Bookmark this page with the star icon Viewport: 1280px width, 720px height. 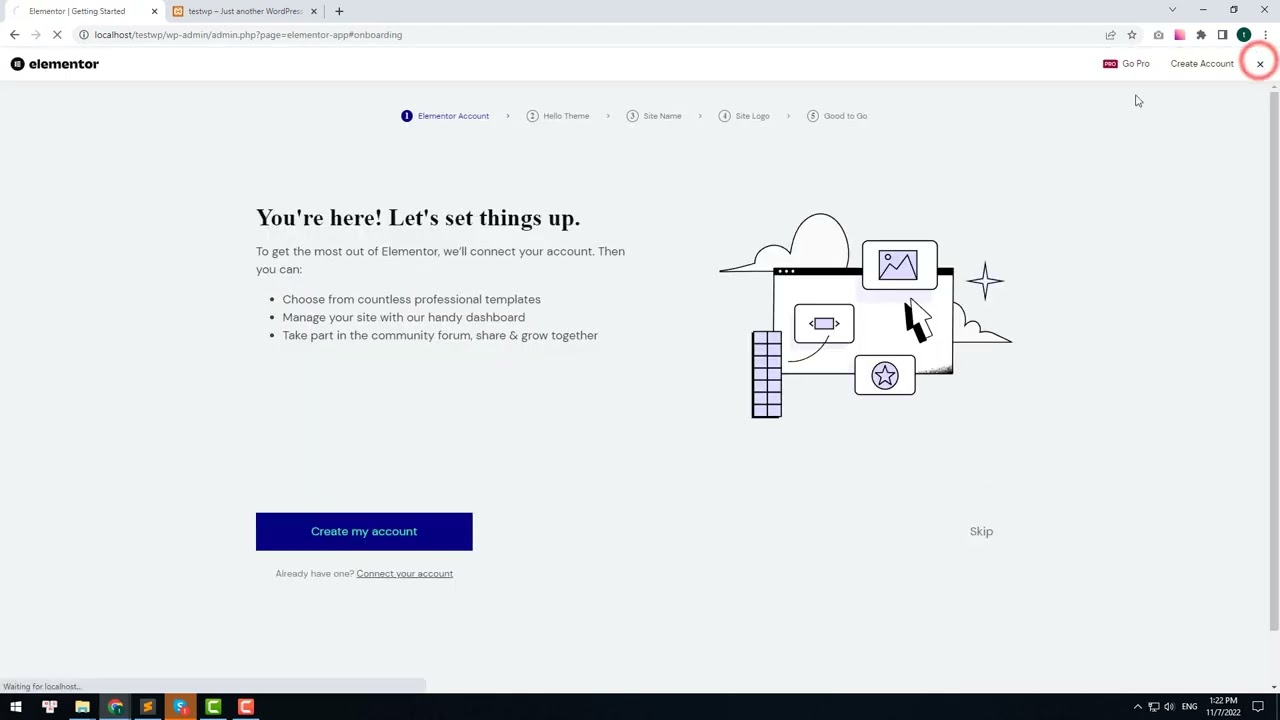(x=1132, y=35)
